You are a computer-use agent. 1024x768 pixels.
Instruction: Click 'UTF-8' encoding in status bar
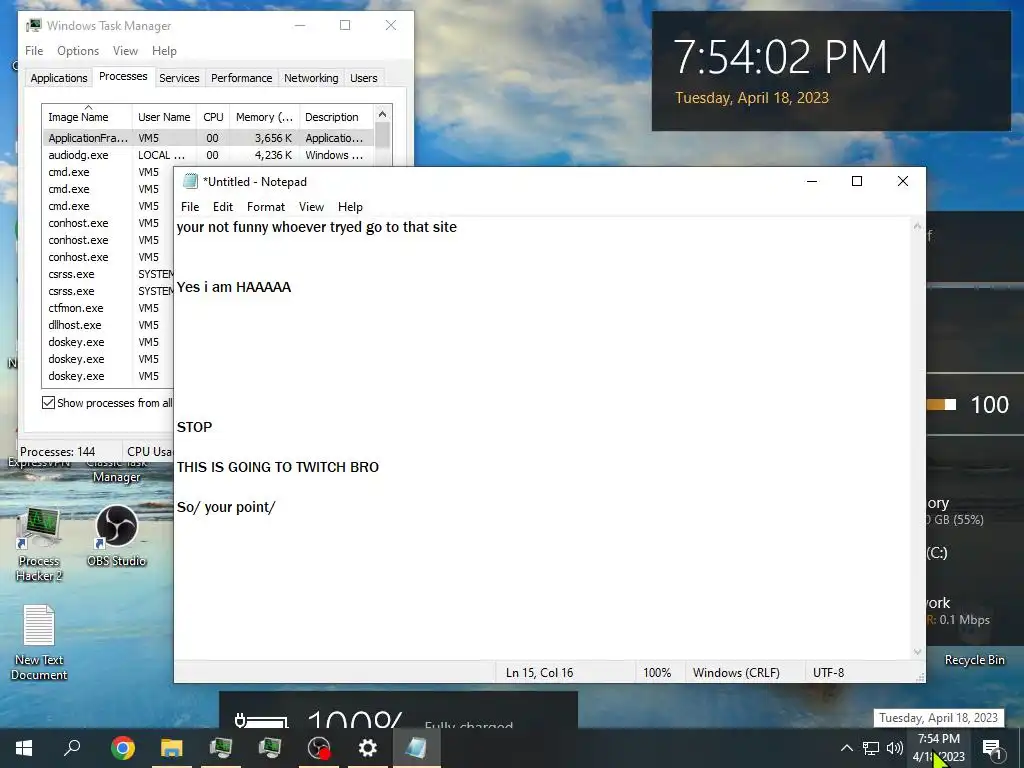pyautogui.click(x=828, y=673)
